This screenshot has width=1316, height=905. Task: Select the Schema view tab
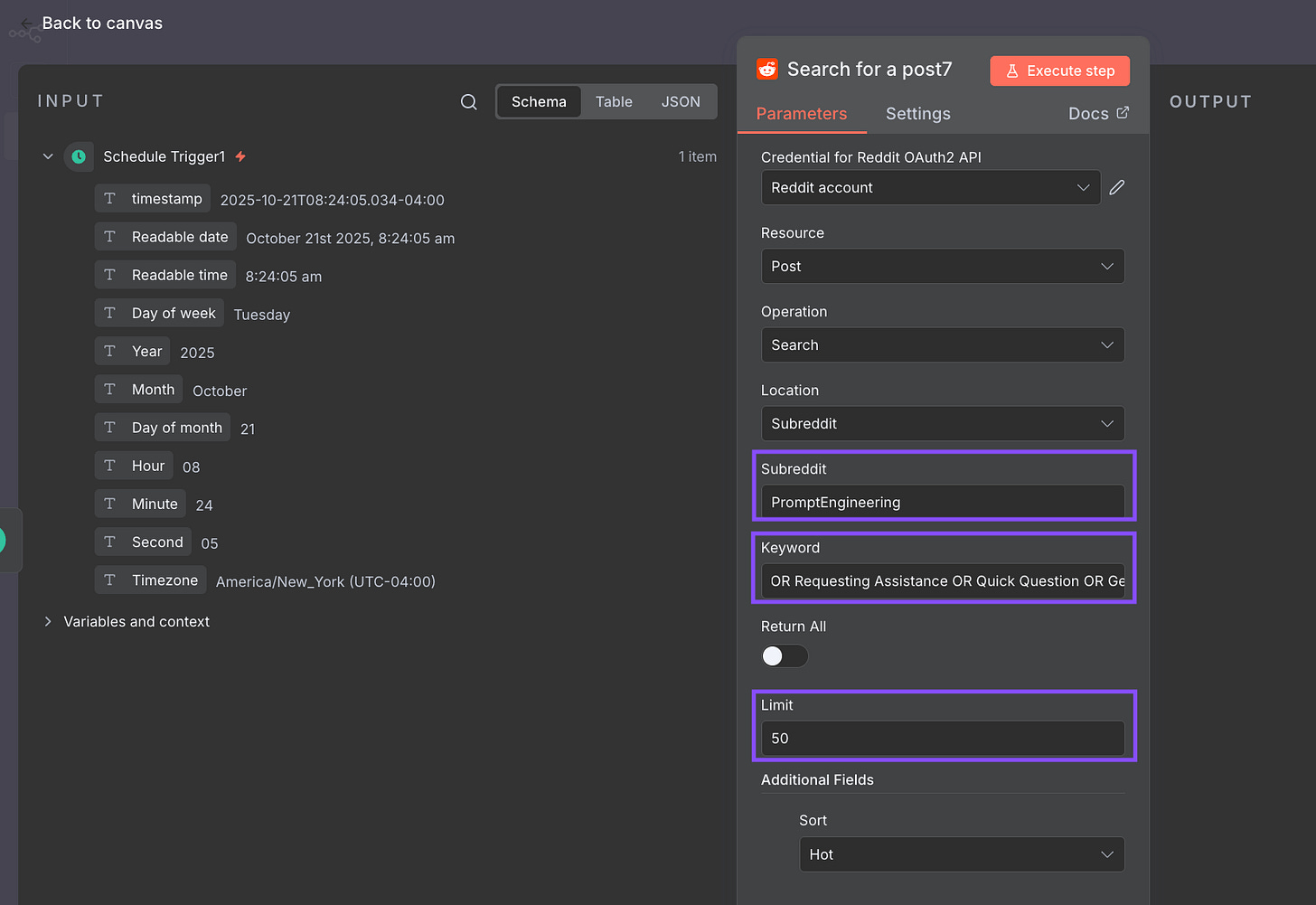coord(539,102)
